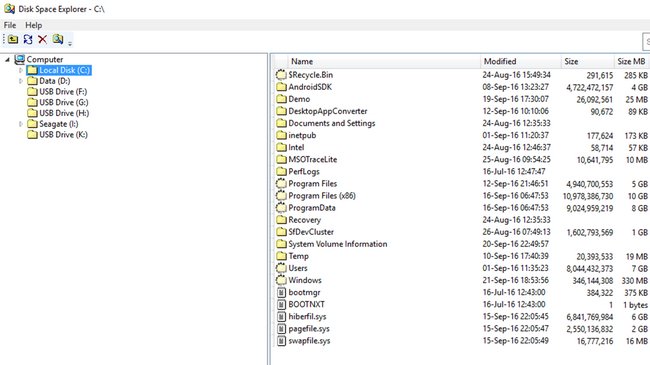Select the AndroidSDK name text

[310, 87]
